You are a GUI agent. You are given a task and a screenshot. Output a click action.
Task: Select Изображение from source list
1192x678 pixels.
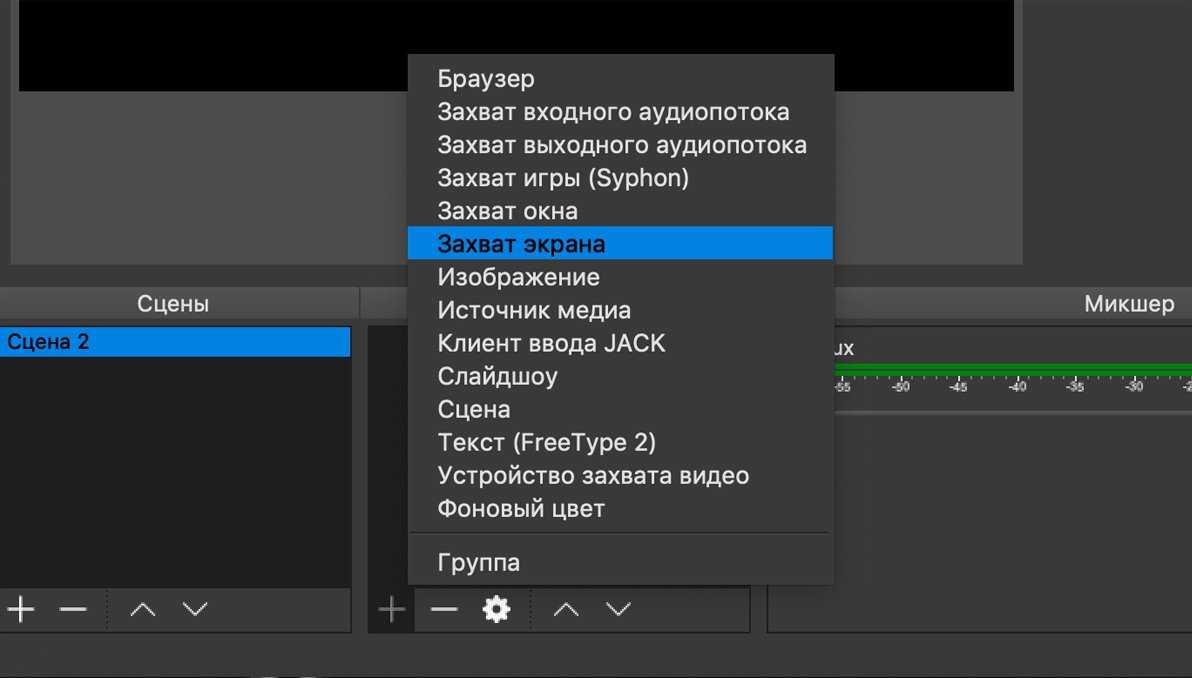(x=518, y=277)
